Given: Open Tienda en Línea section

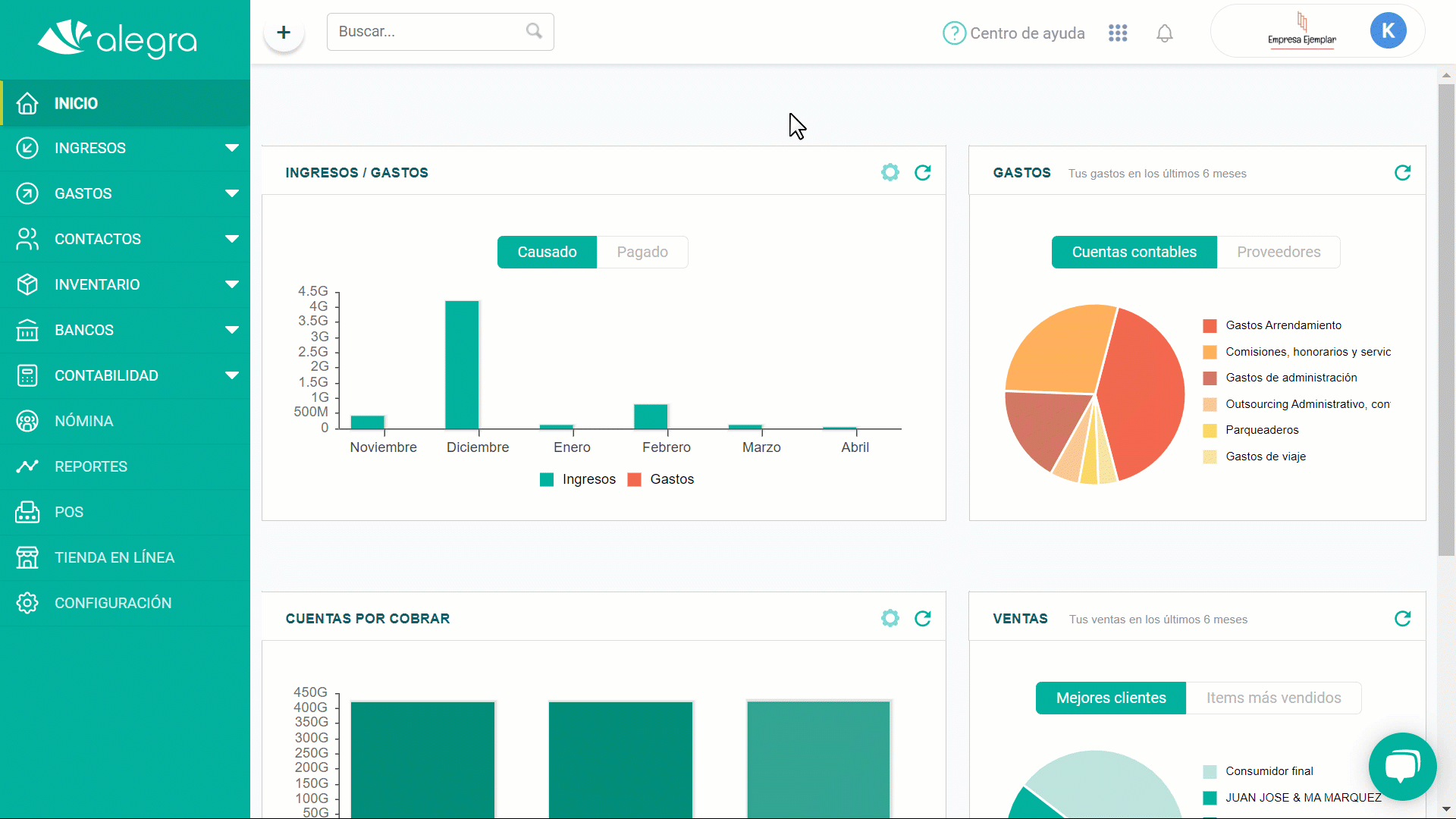Looking at the screenshot, I should (x=114, y=557).
